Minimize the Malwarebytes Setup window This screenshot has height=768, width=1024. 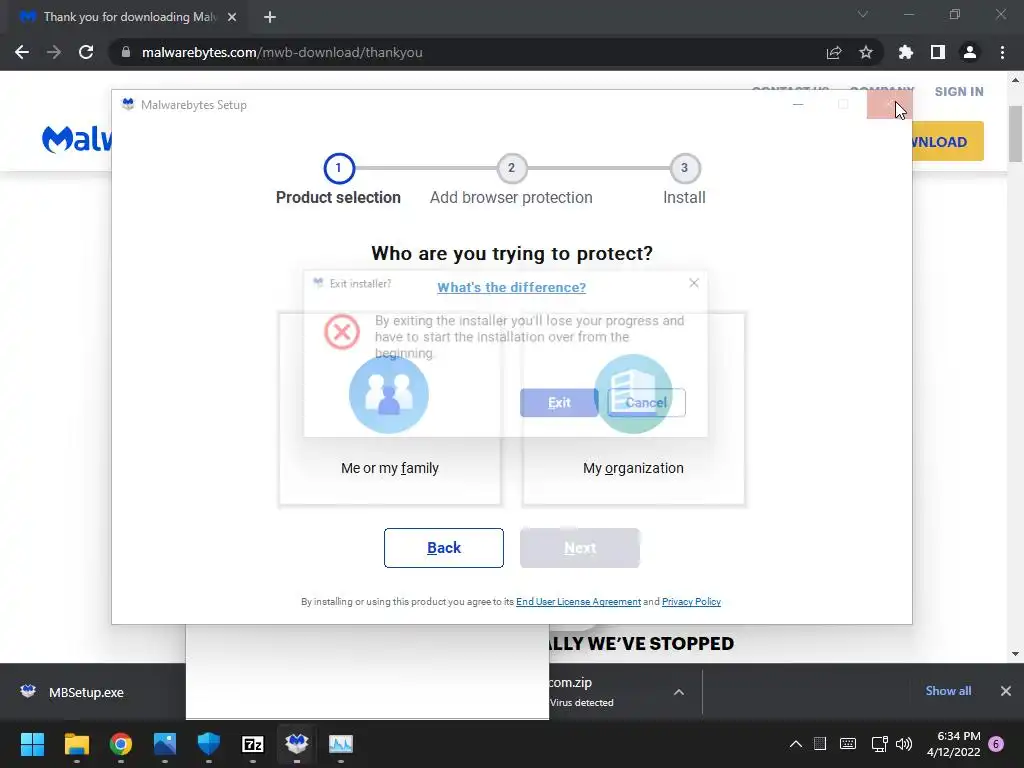coord(798,104)
